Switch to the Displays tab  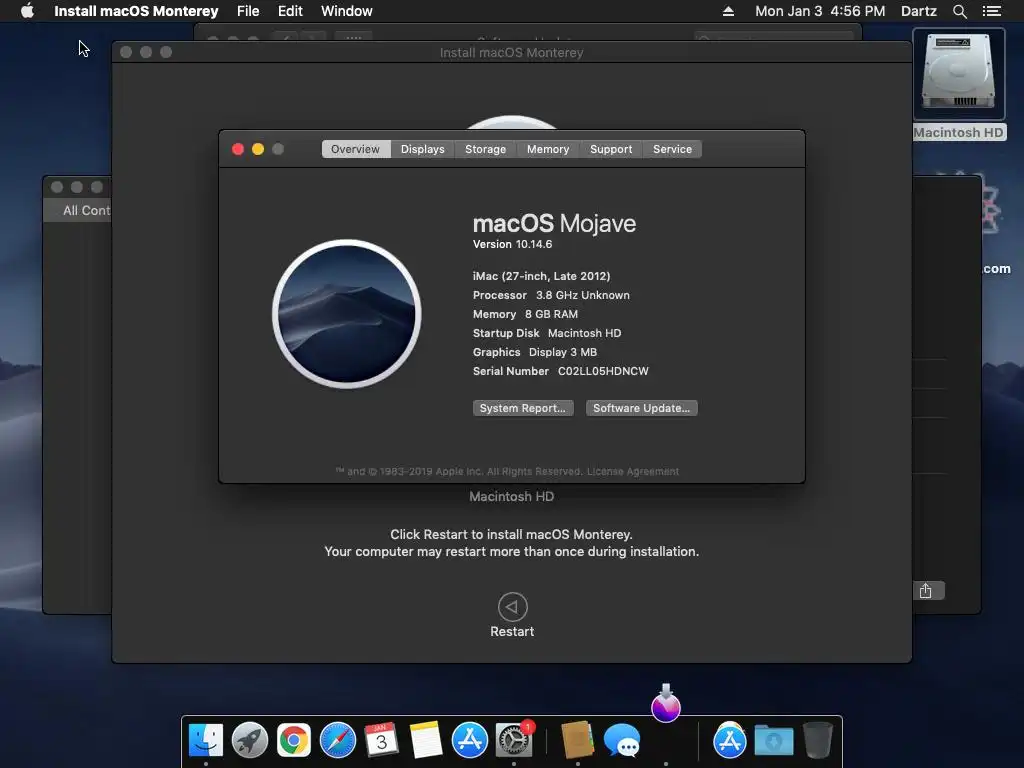(x=423, y=149)
